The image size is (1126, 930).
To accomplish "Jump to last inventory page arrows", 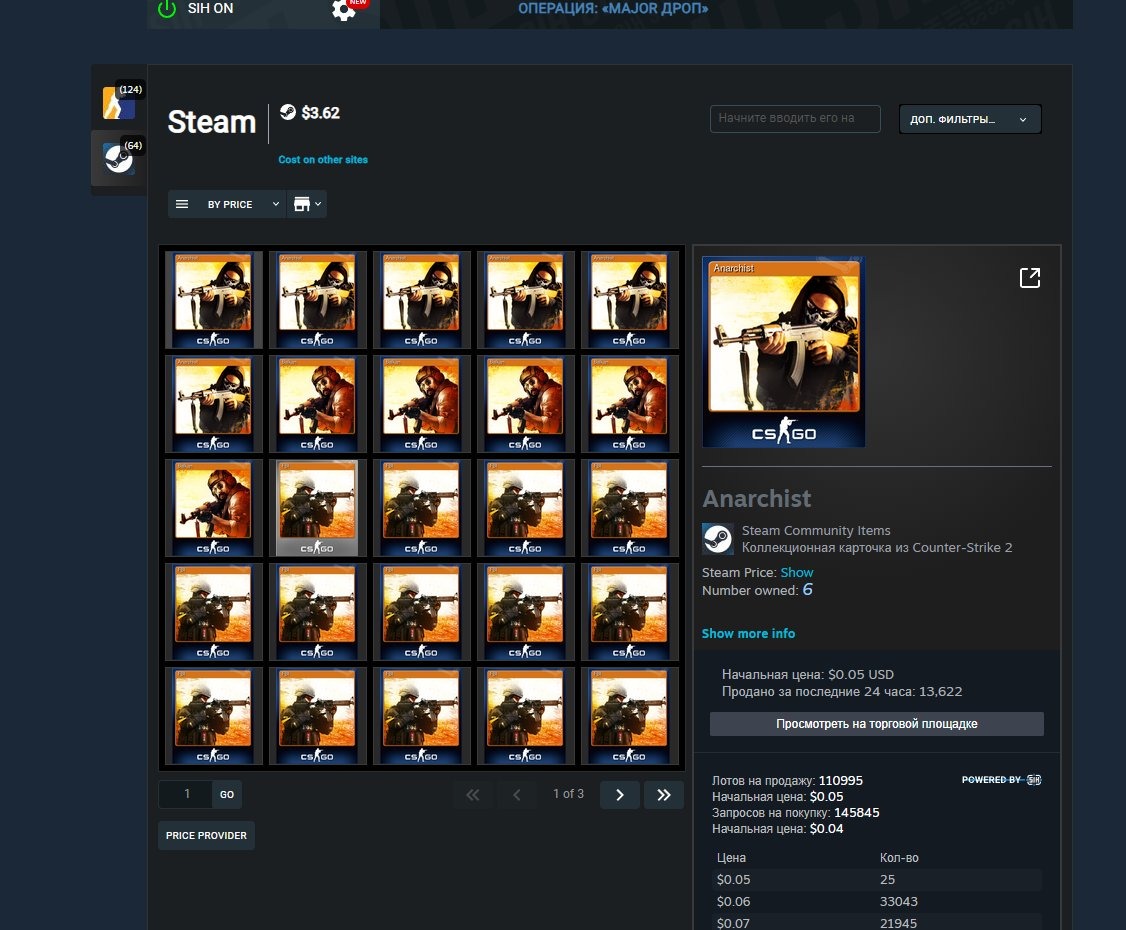I will (x=664, y=794).
